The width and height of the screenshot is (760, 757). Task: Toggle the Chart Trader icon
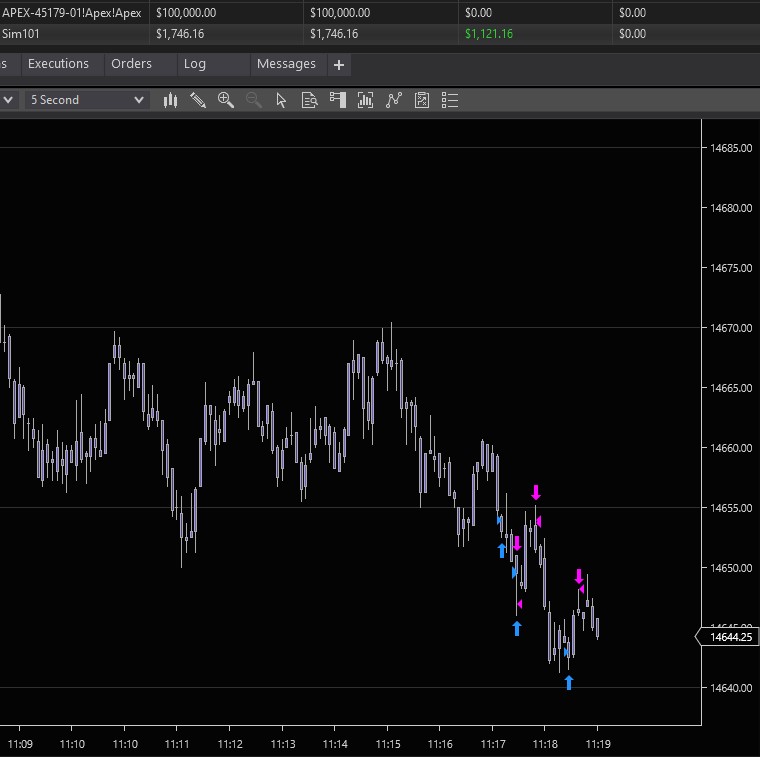(x=337, y=100)
